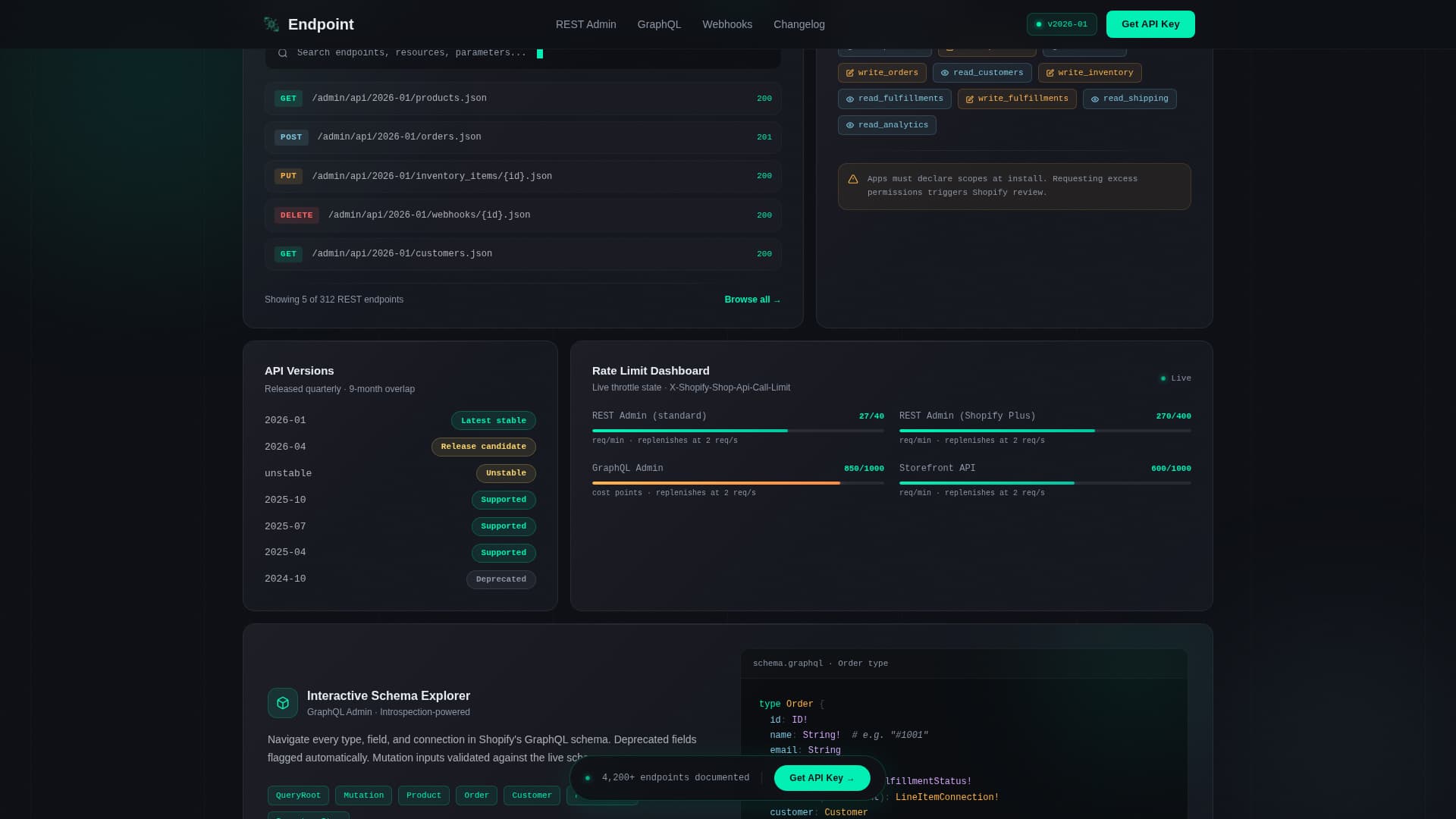The width and height of the screenshot is (1456, 819).
Task: Toggle the read_analytics scope chip
Action: tap(886, 125)
